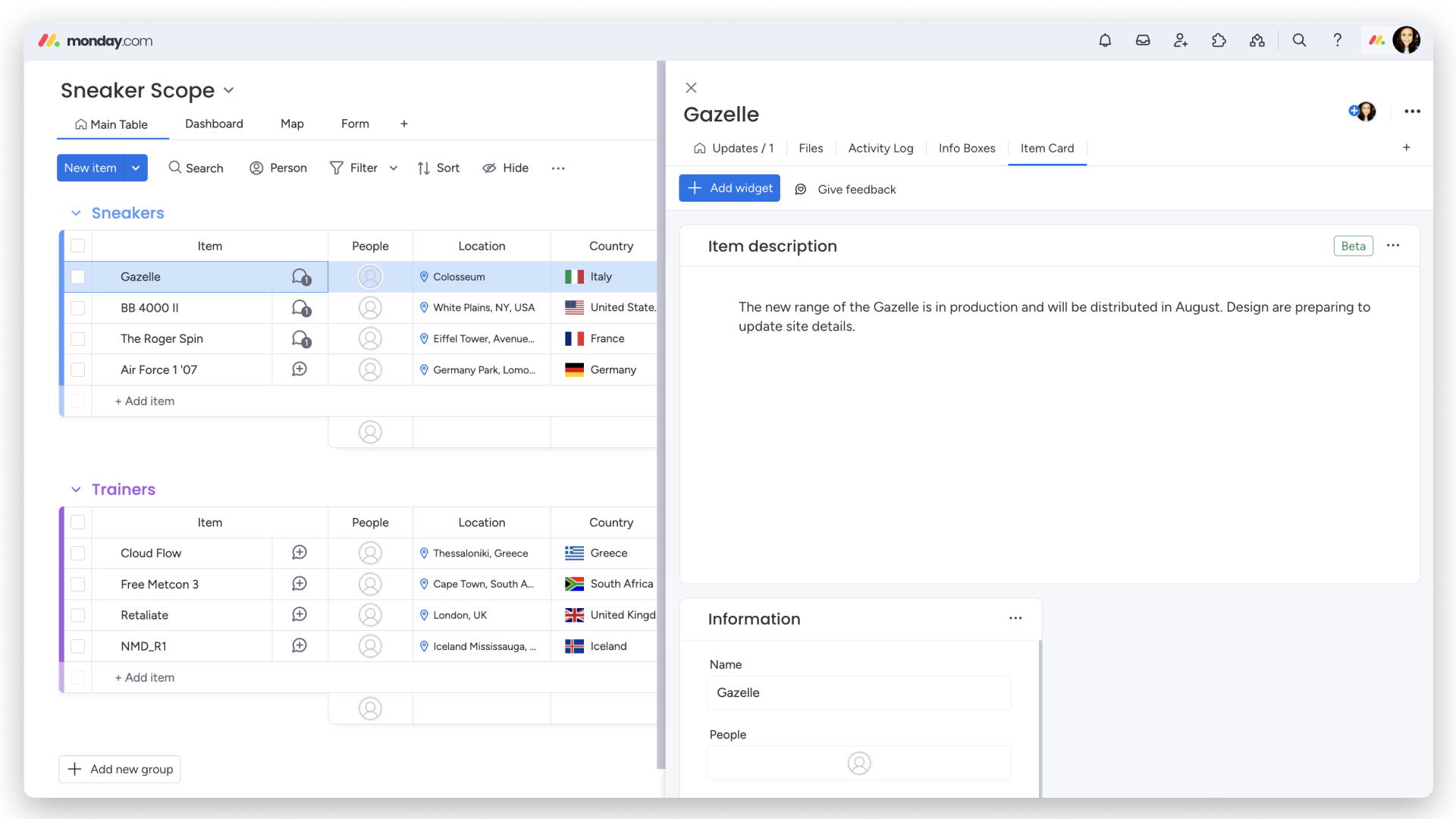This screenshot has width=1456, height=819.
Task: Open the Activity Log tab
Action: coord(880,149)
